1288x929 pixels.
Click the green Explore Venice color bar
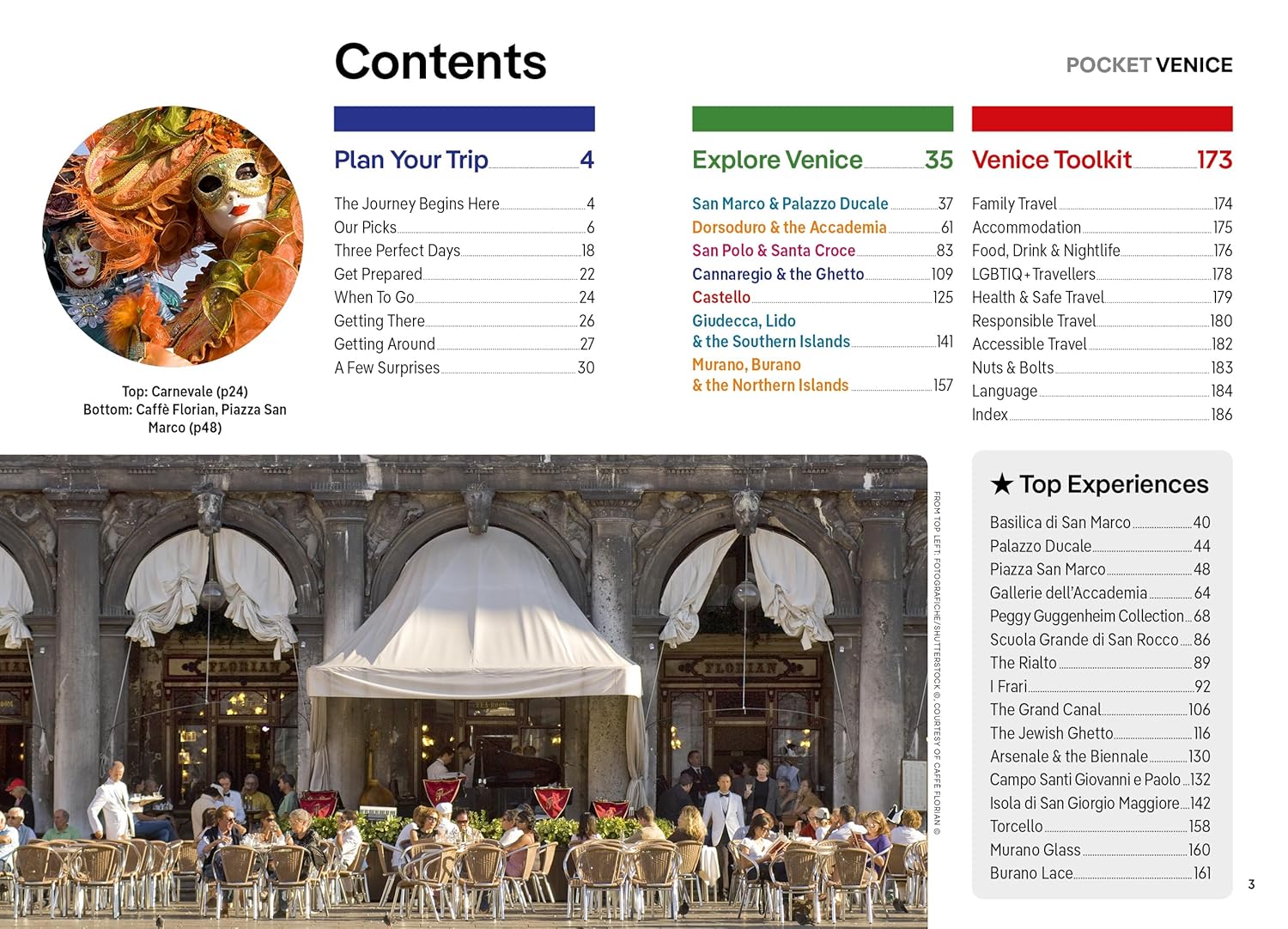(823, 118)
